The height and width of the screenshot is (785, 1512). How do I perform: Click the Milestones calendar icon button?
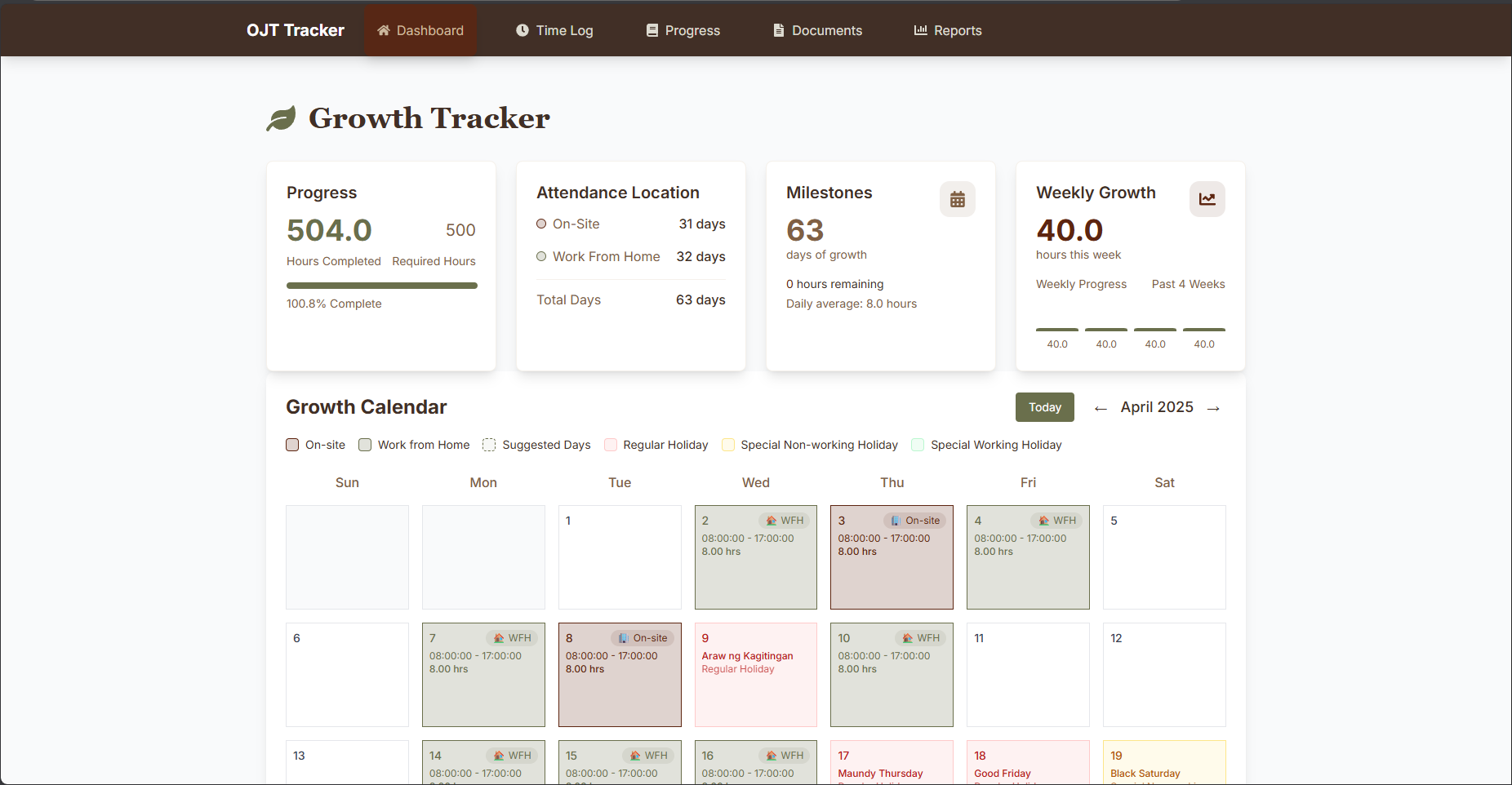click(958, 199)
